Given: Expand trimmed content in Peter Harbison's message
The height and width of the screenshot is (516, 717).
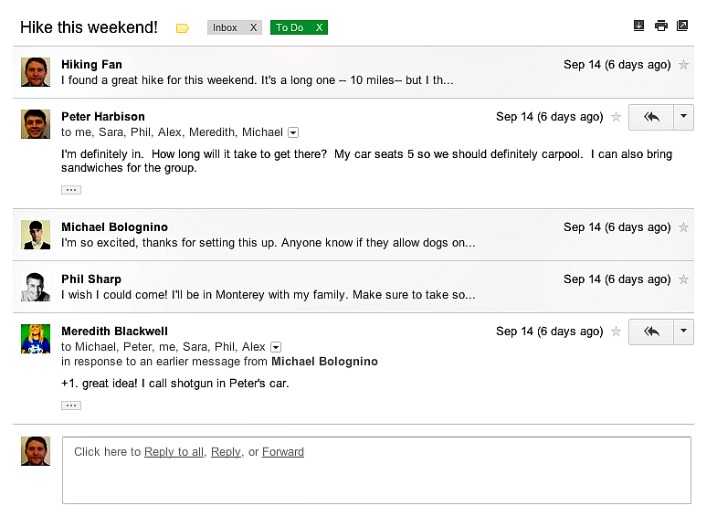Looking at the screenshot, I should tap(71, 190).
